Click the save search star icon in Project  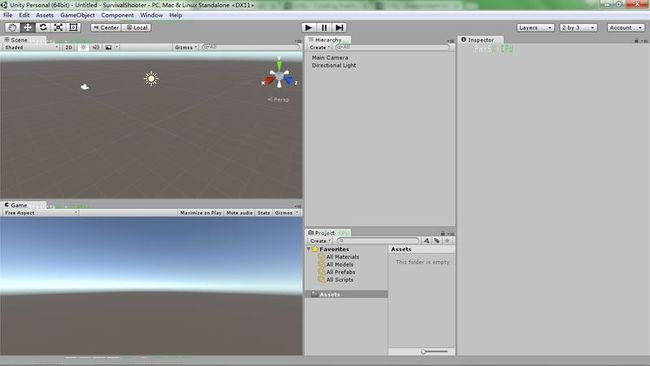[447, 240]
